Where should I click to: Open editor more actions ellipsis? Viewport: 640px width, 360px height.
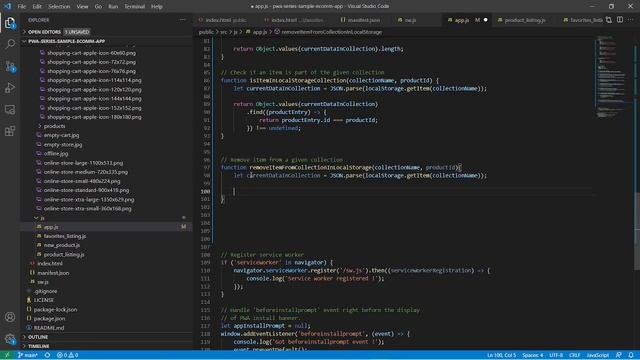[x=631, y=20]
